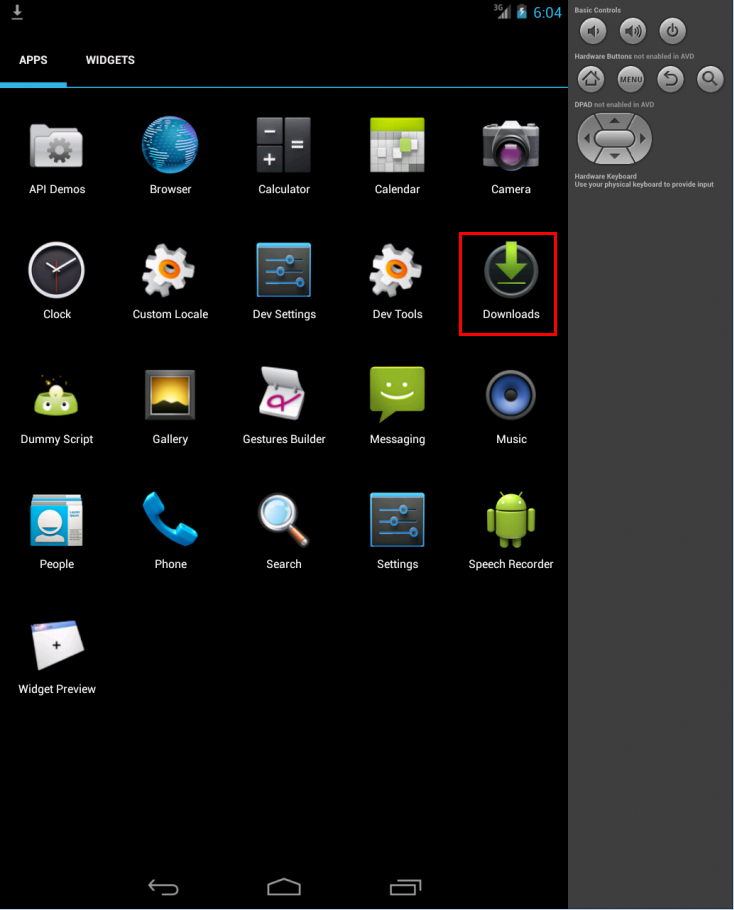734x910 pixels.
Task: Launch the Messaging app
Action: [x=397, y=407]
